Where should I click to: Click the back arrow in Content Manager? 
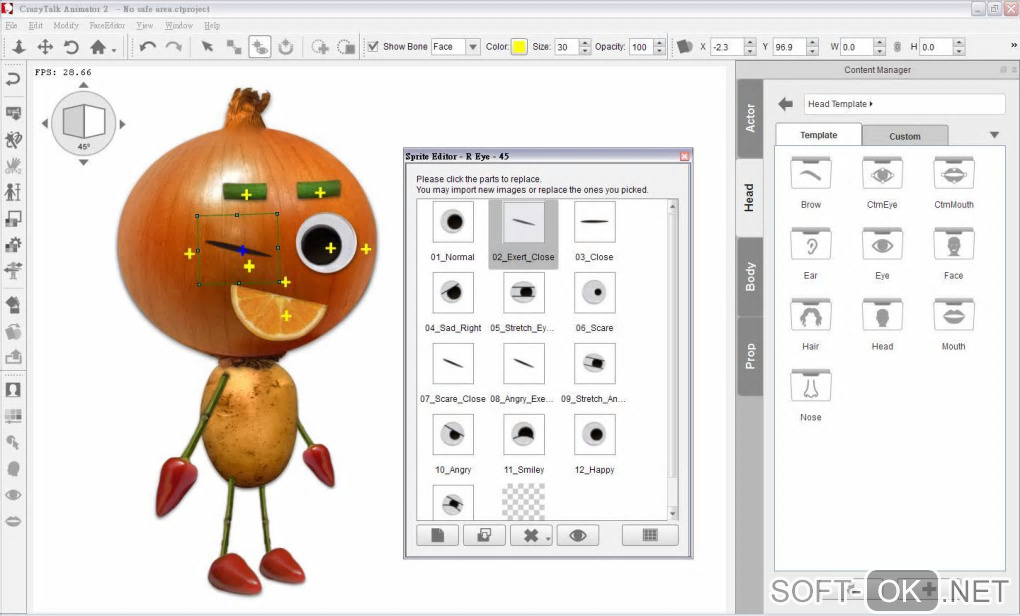tap(786, 104)
